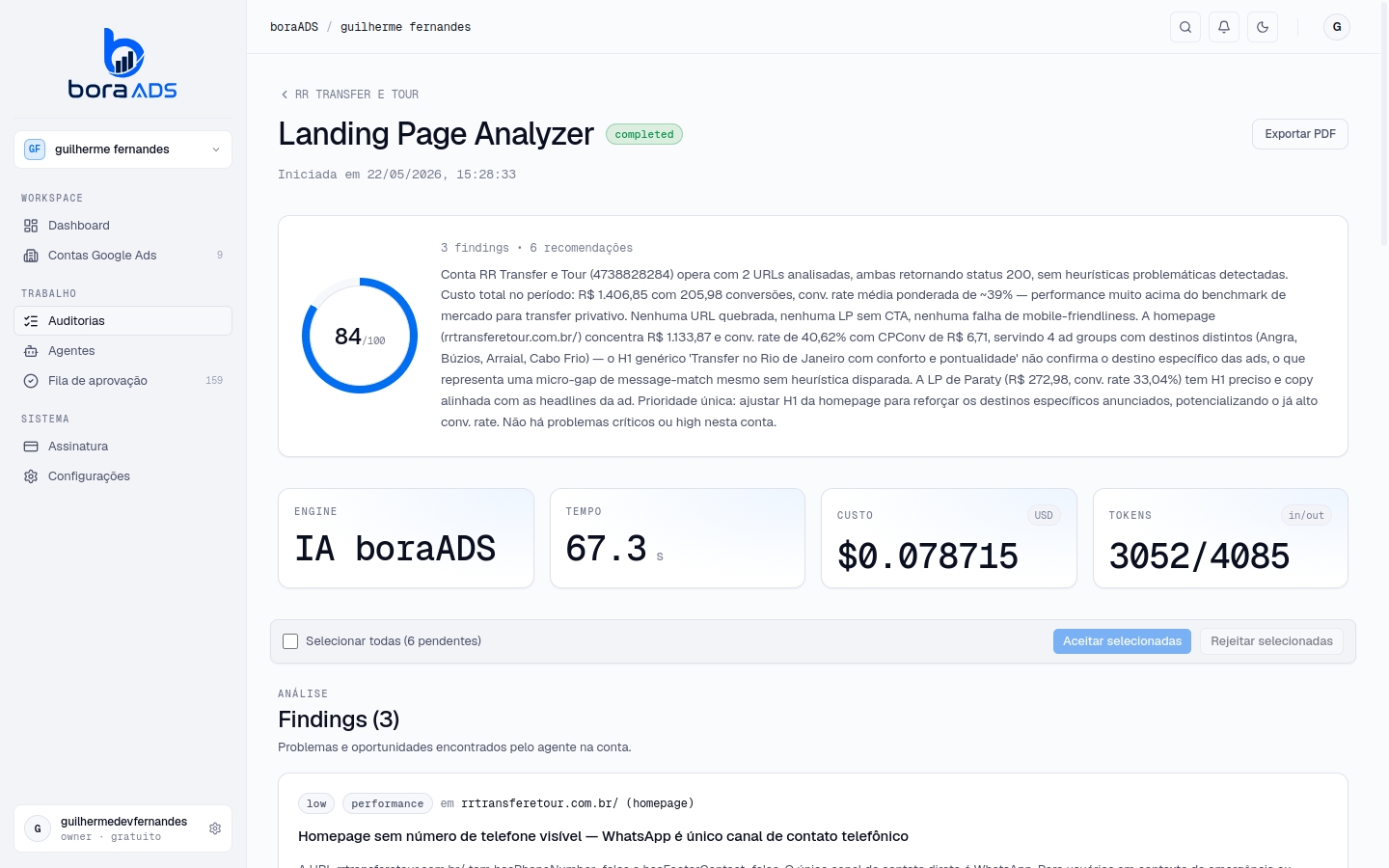This screenshot has width=1389, height=868.
Task: Click Exportar PDF button
Action: (1299, 134)
